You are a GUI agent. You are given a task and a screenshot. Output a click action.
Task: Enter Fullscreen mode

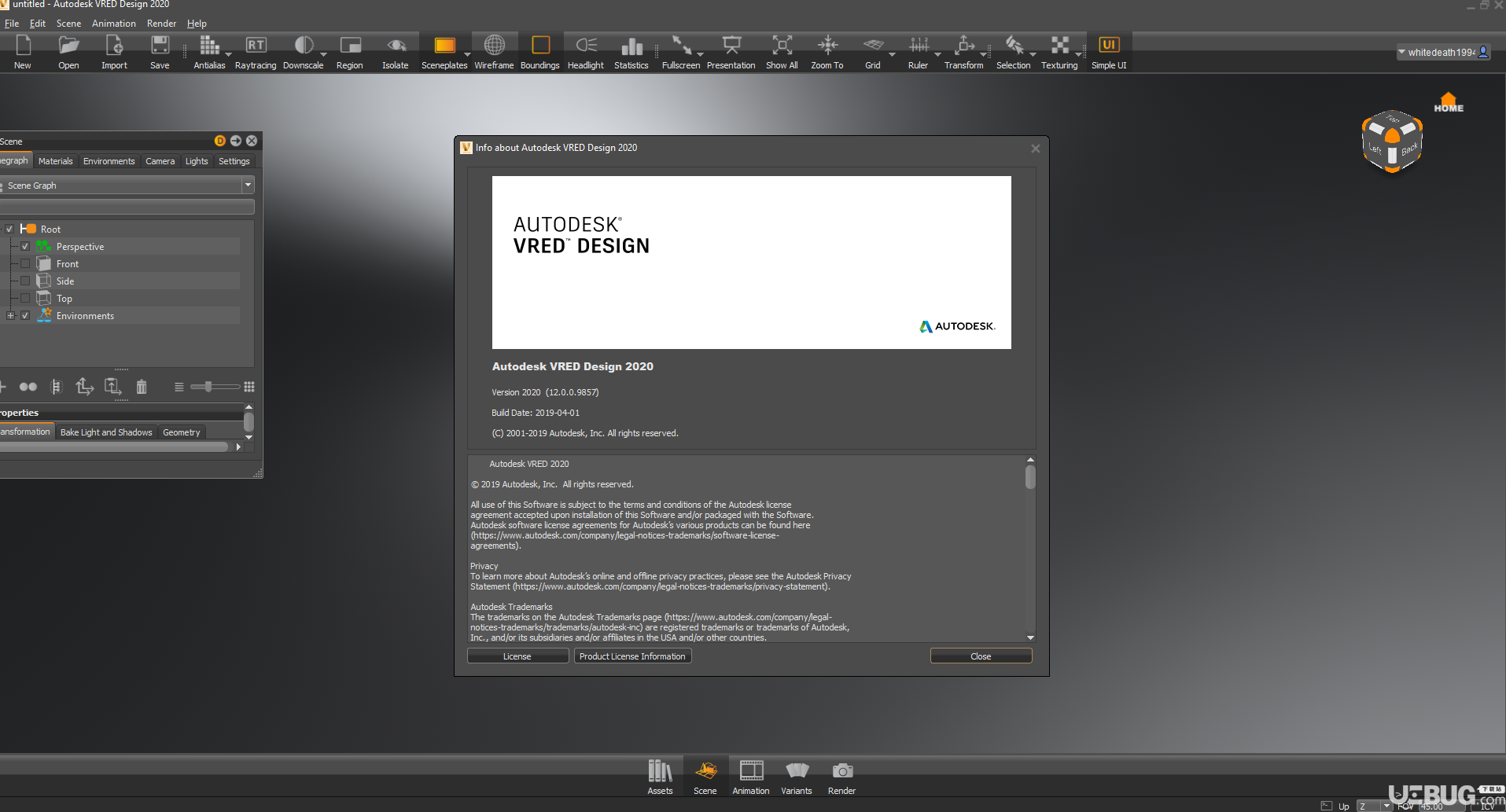tap(681, 52)
